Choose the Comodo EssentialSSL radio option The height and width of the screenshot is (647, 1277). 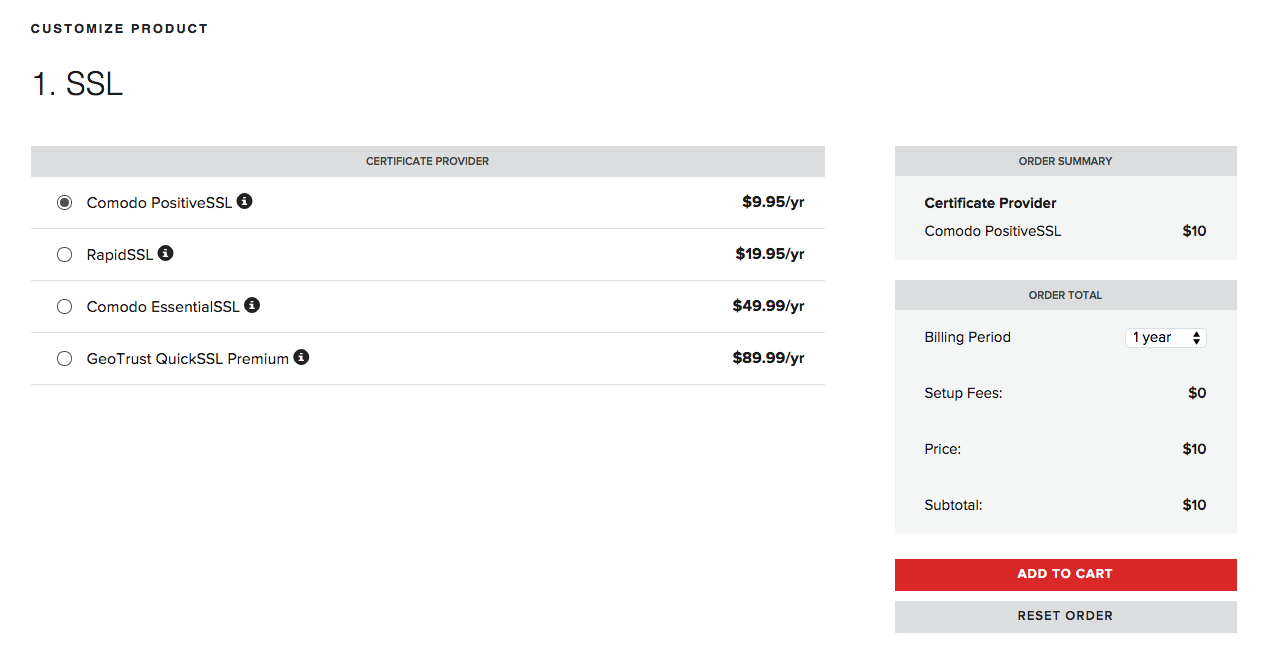click(65, 307)
